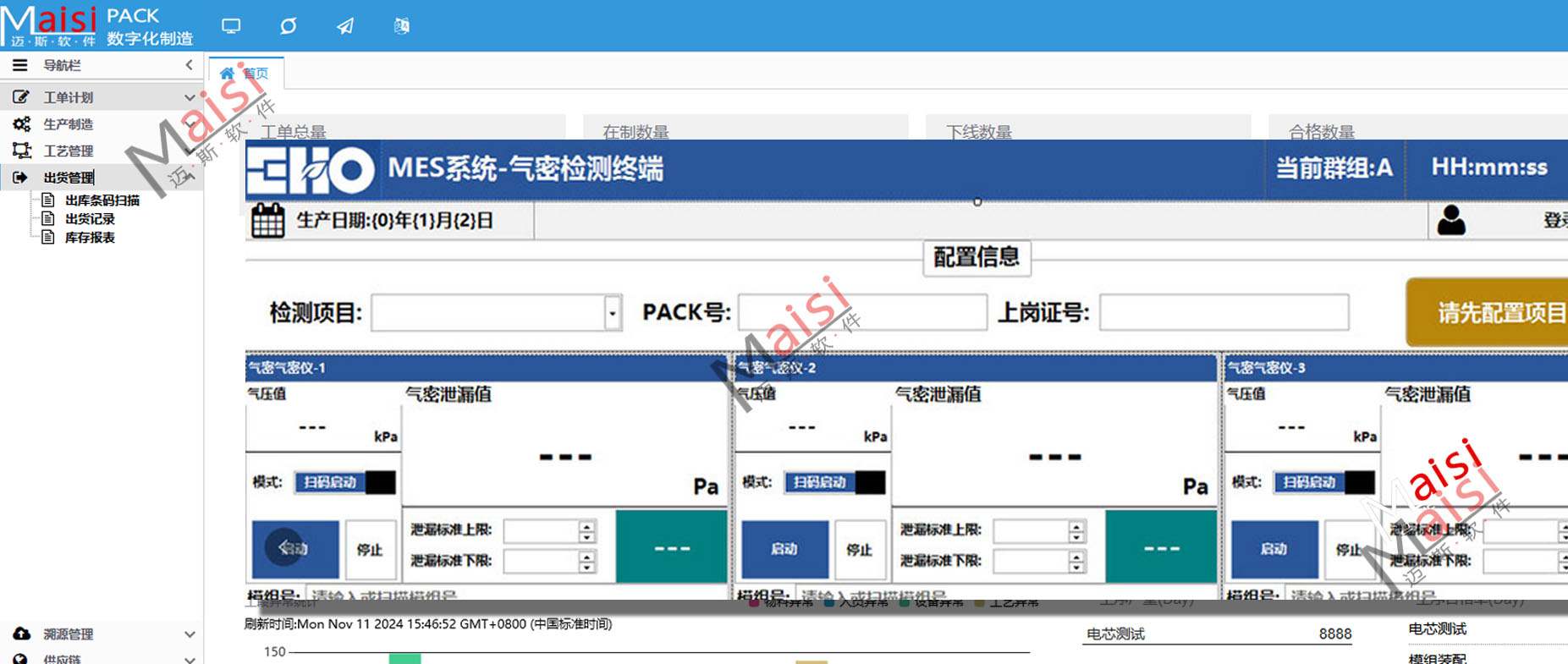Increase 泄漏标准上限 value in 气密仪-1
Screen dimensions: 1568x664
pos(586,525)
